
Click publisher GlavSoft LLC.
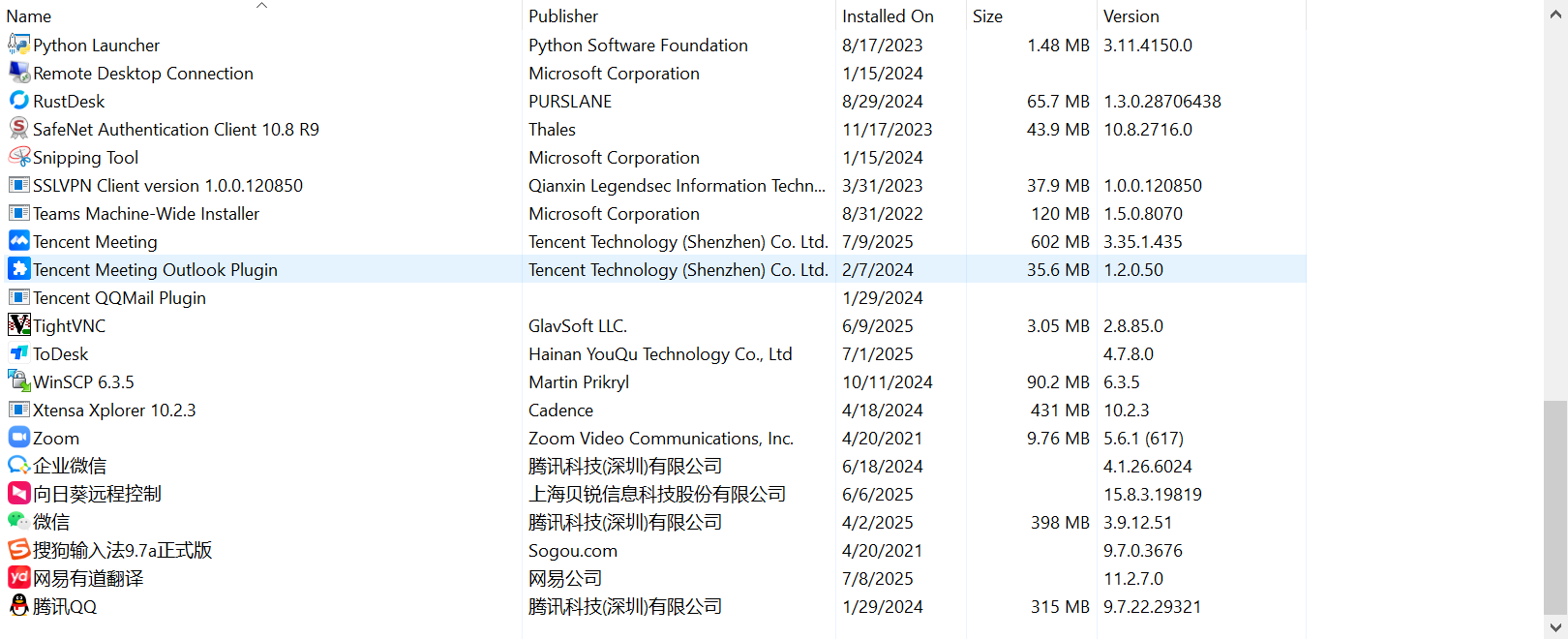[x=578, y=326]
